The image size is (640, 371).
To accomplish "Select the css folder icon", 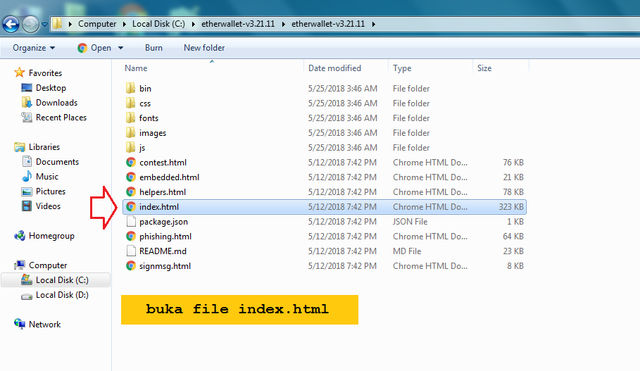I will pyautogui.click(x=131, y=103).
